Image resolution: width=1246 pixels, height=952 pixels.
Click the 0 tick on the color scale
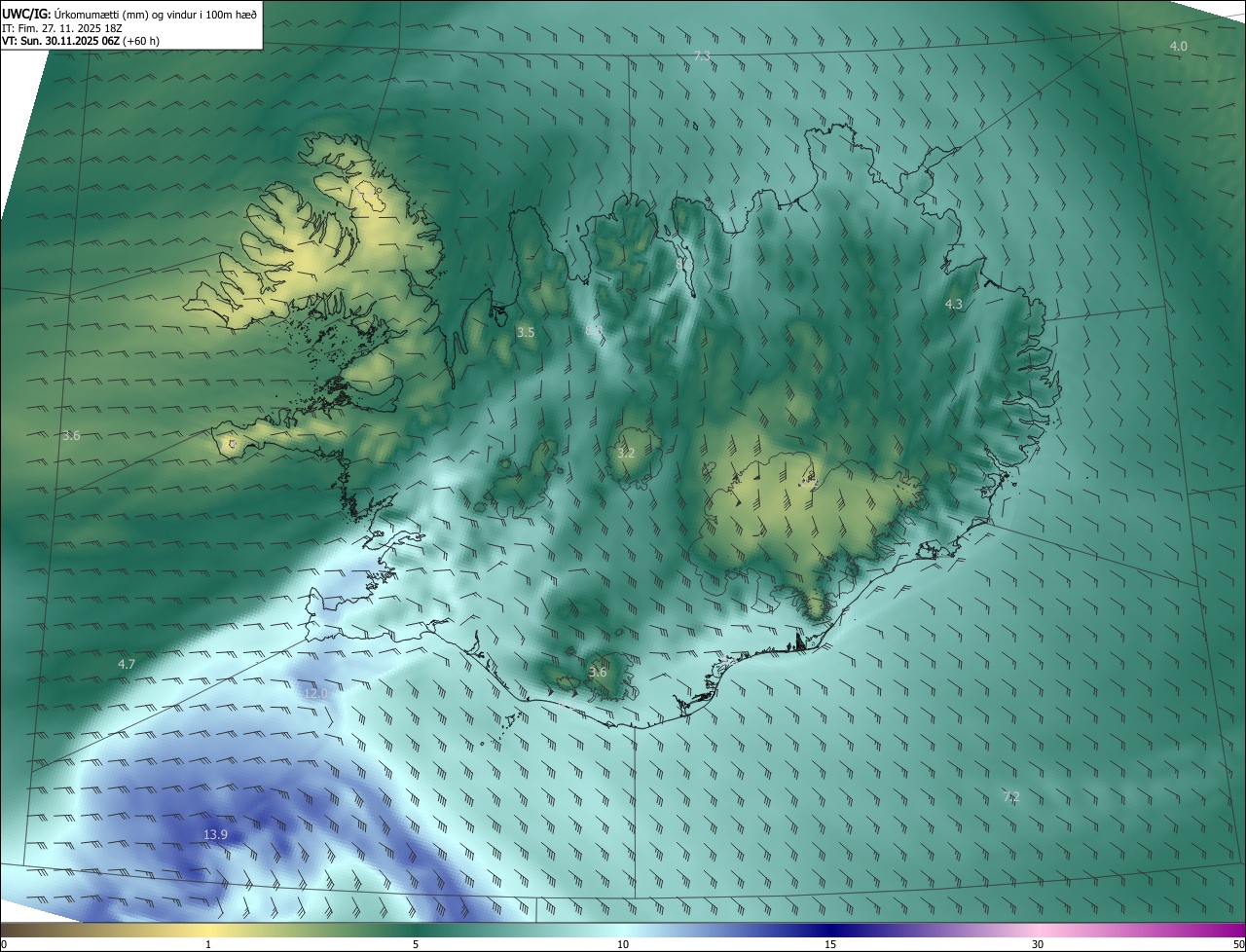[3, 945]
